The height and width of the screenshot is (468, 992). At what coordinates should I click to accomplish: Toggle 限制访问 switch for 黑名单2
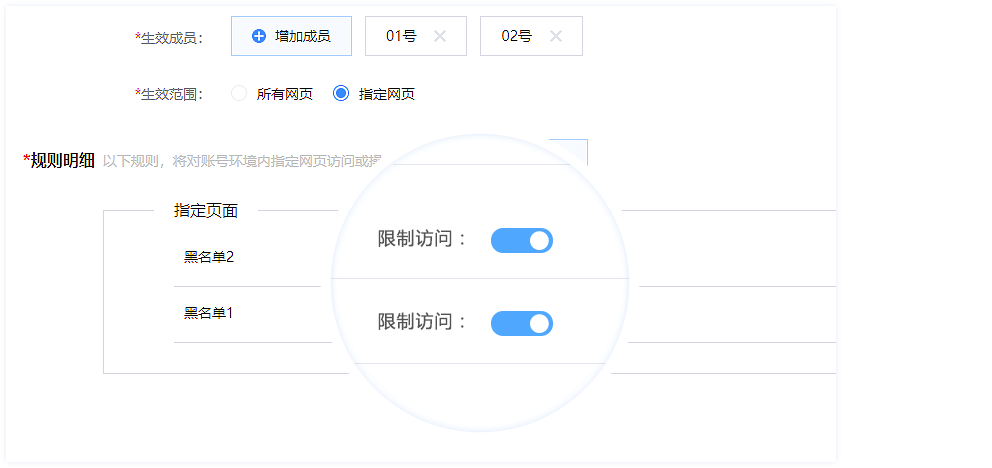pos(521,240)
